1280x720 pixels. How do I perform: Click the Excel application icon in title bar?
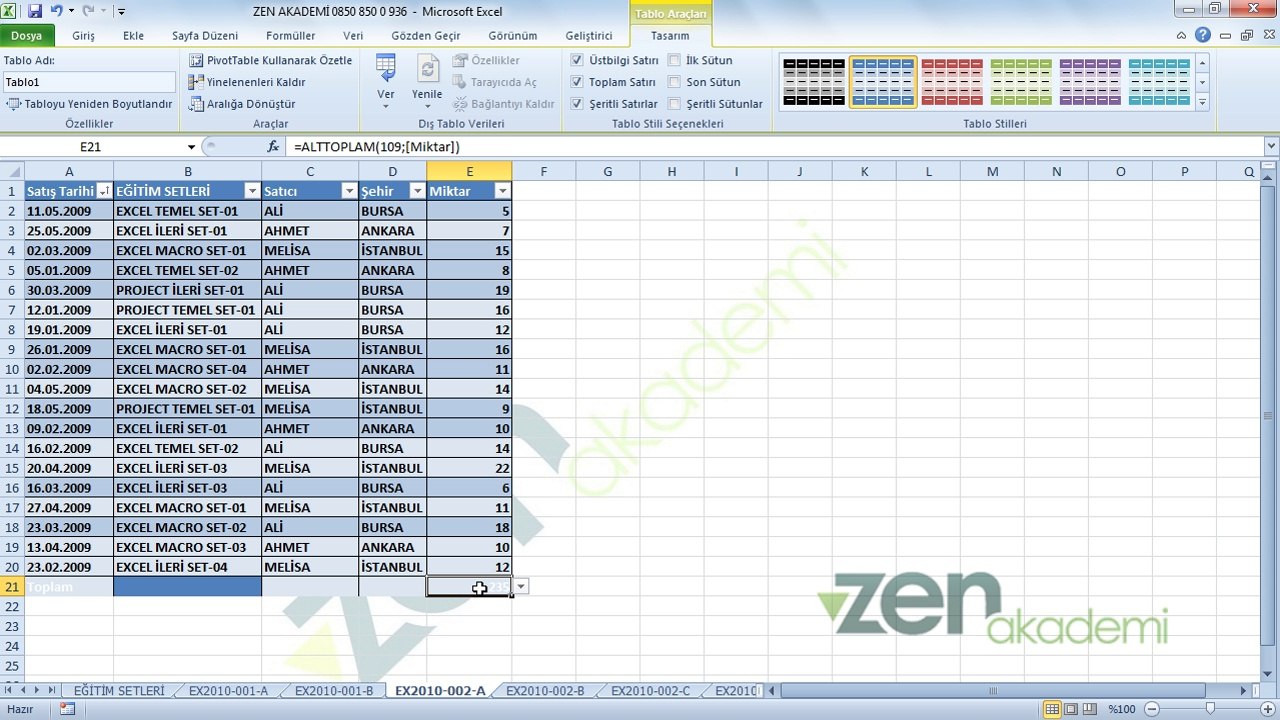[11, 11]
